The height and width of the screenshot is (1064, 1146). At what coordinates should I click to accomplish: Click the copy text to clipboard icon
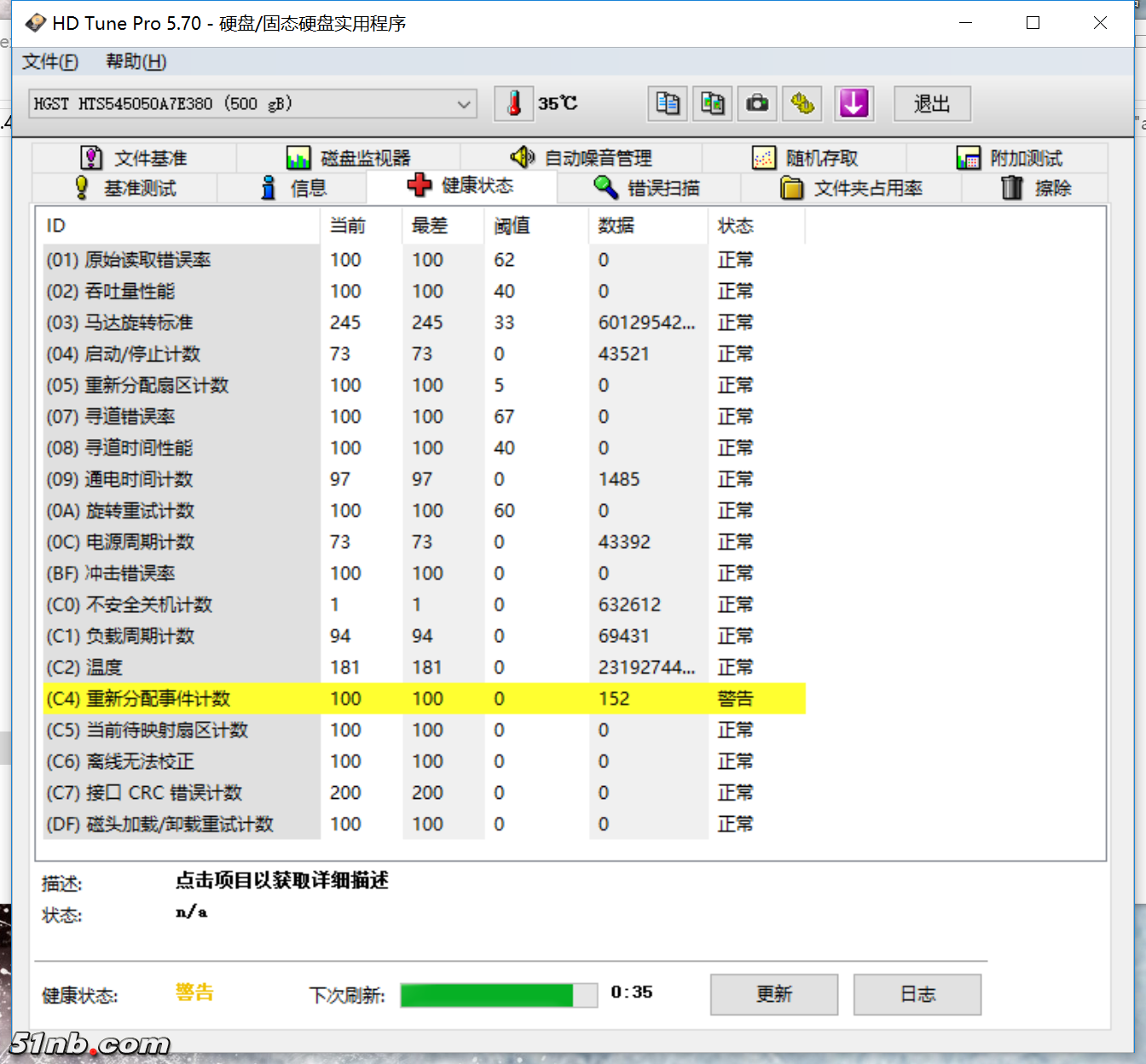click(x=668, y=104)
